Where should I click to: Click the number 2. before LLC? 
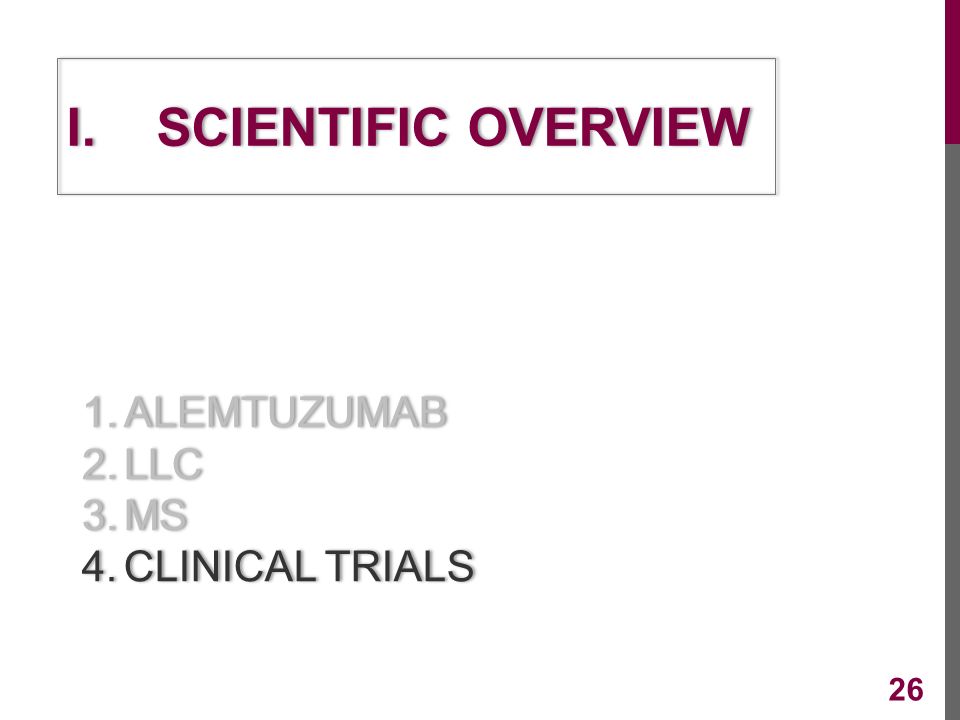point(100,463)
